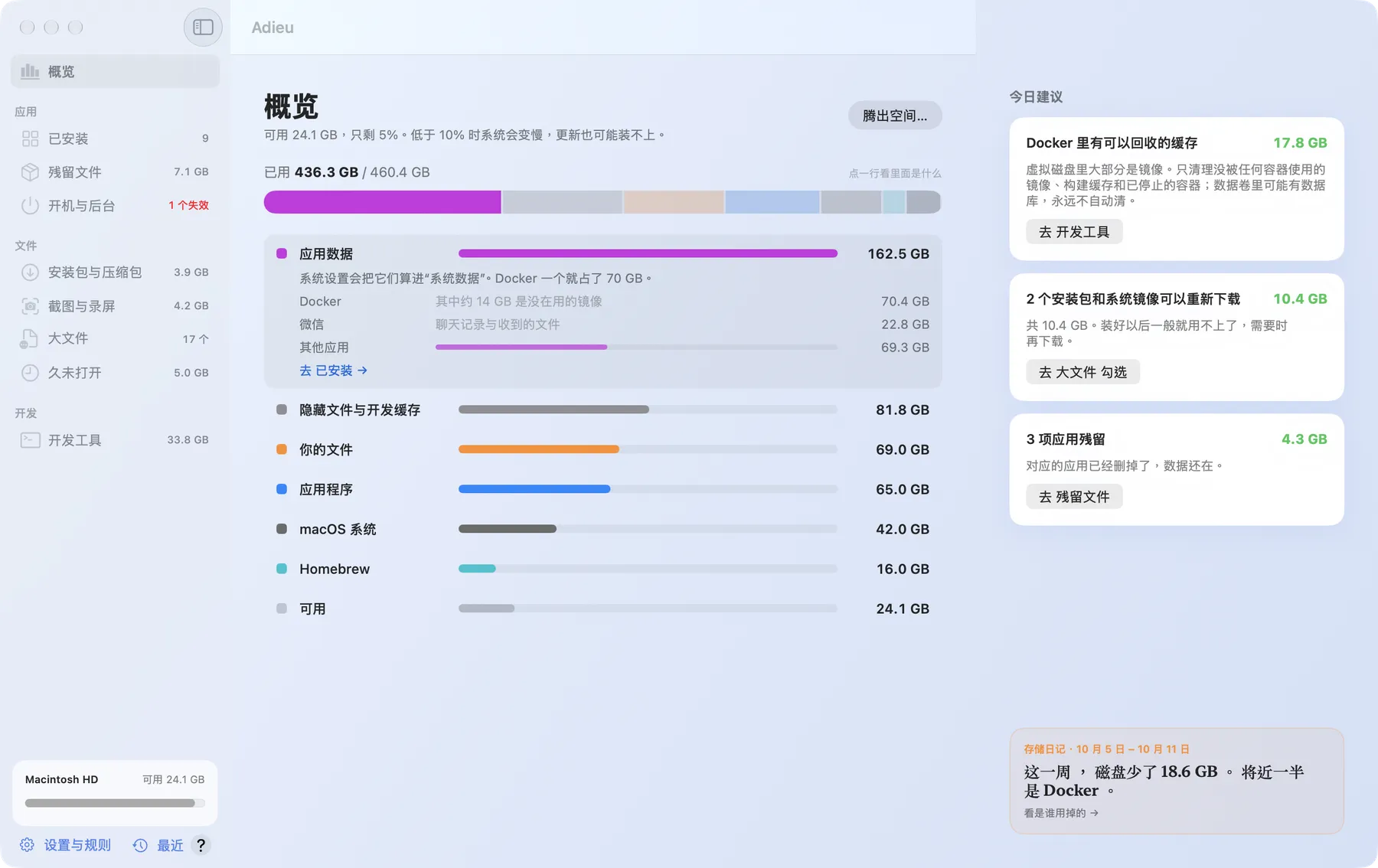Select 残留文件 sidebar item
The width and height of the screenshot is (1378, 868).
pyautogui.click(x=115, y=172)
